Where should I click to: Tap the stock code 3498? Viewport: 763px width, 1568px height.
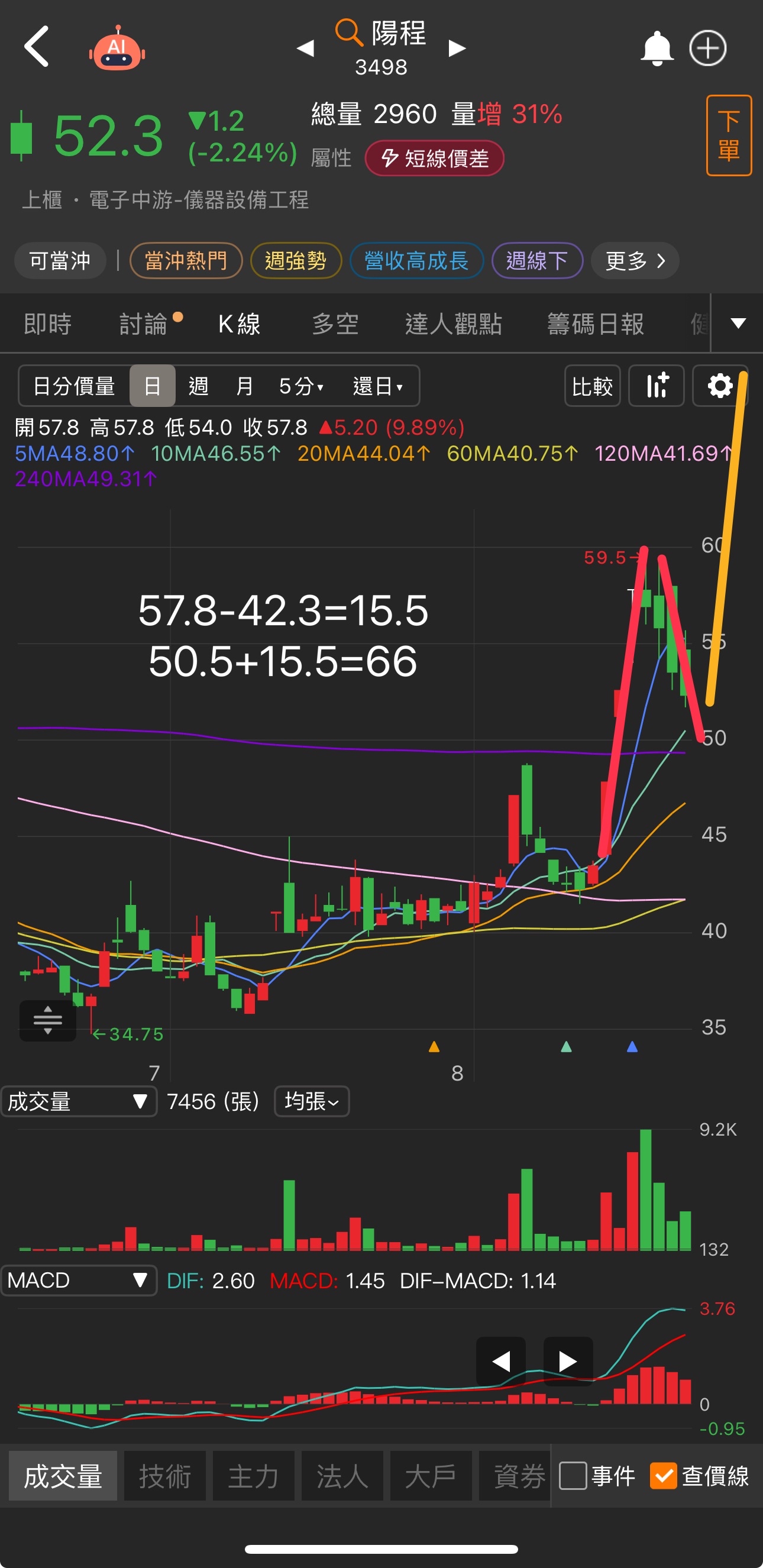pyautogui.click(x=381, y=67)
